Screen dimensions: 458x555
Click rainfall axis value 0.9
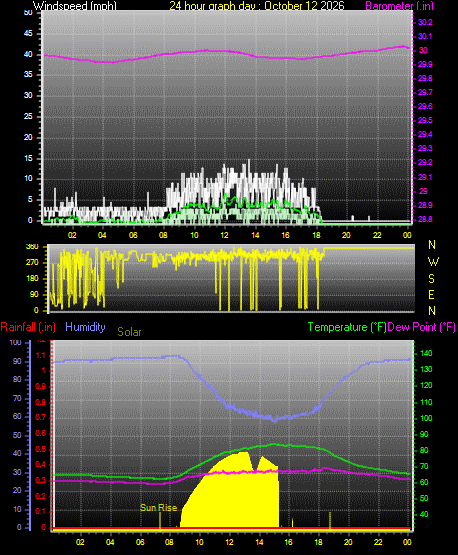tap(41, 386)
